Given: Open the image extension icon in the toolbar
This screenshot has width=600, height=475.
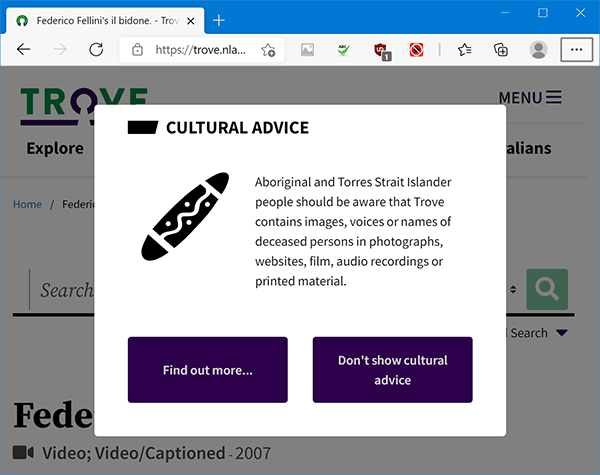Looking at the screenshot, I should (x=307, y=50).
